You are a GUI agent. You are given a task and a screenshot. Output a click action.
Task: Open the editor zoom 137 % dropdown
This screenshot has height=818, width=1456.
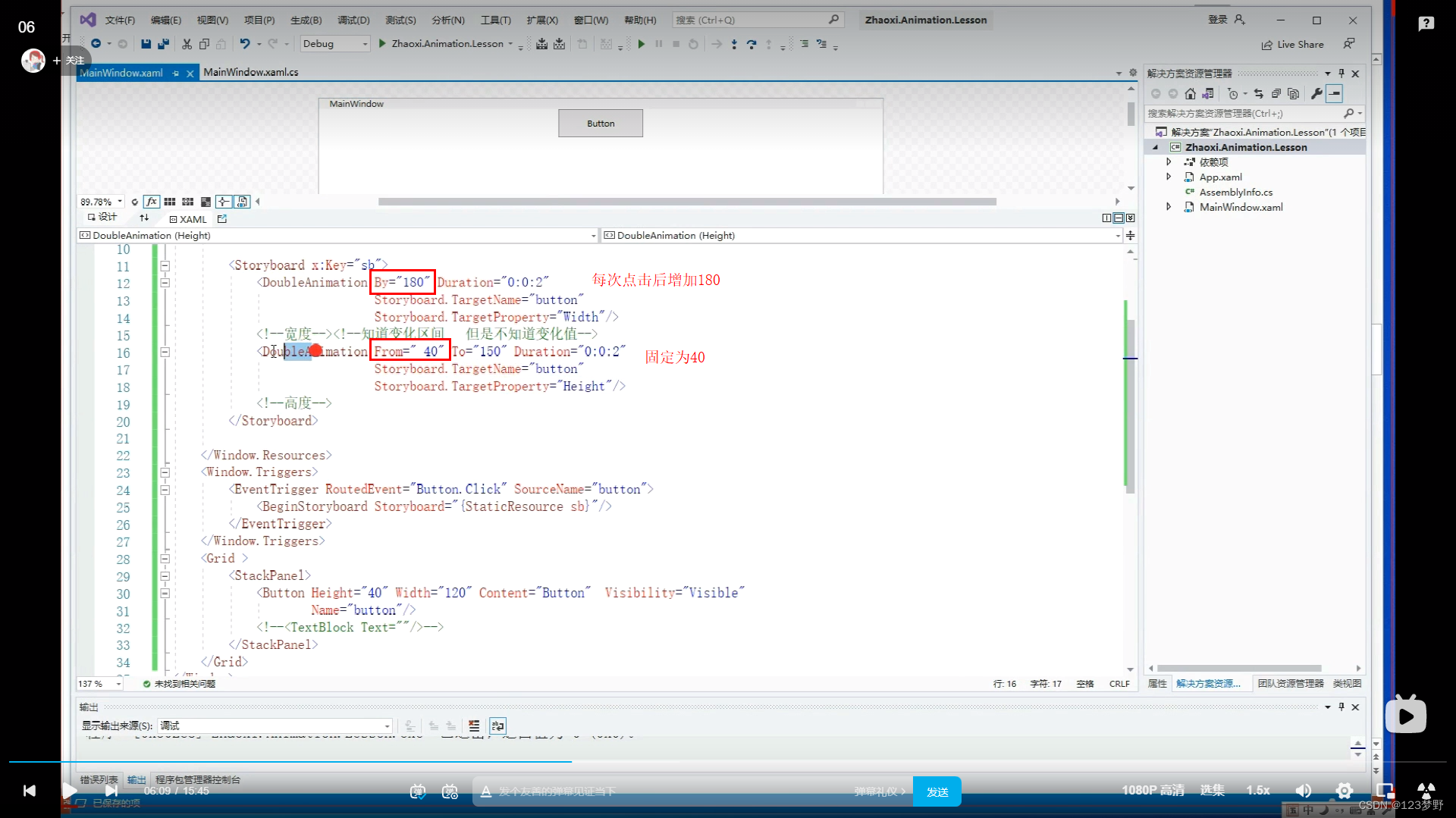tap(99, 684)
